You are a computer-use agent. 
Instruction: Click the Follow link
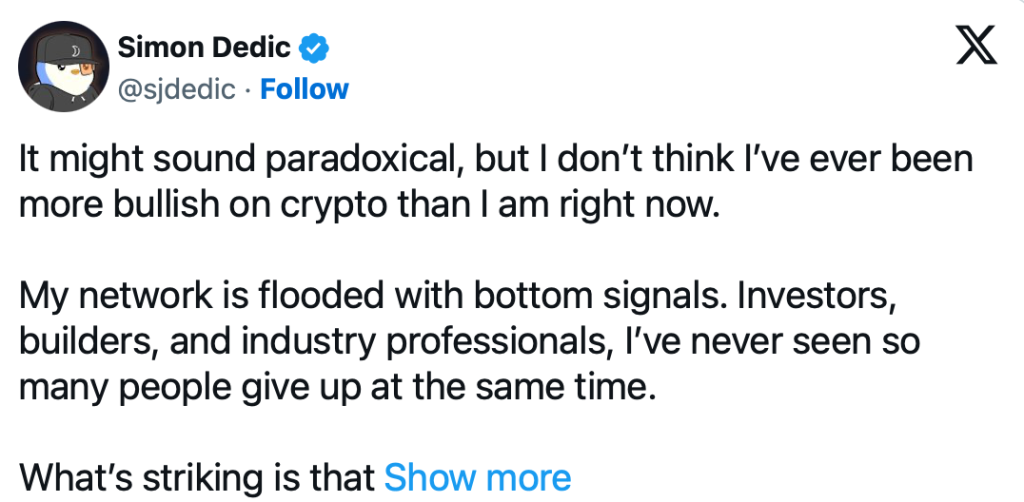click(304, 89)
